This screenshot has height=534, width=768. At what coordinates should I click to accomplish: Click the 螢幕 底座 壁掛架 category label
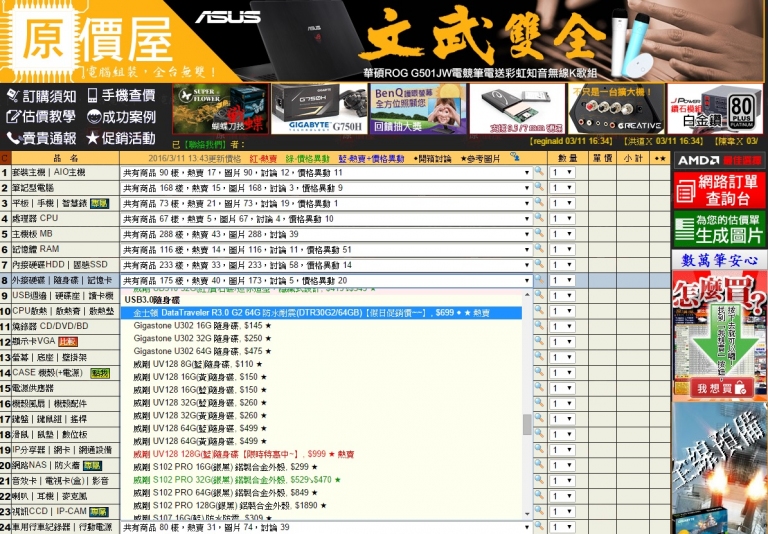point(49,357)
